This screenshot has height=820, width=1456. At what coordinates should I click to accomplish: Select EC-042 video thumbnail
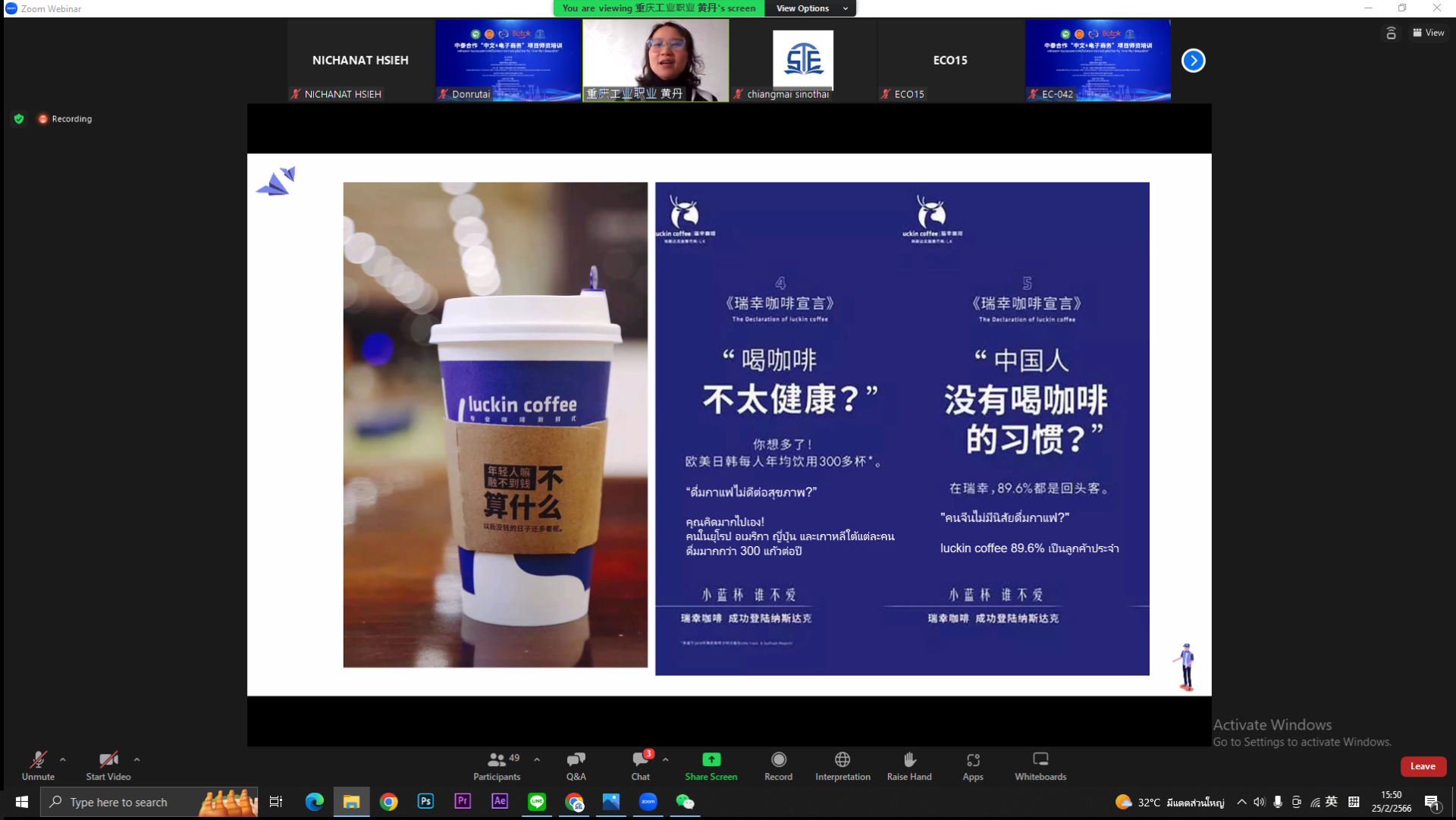click(1098, 61)
